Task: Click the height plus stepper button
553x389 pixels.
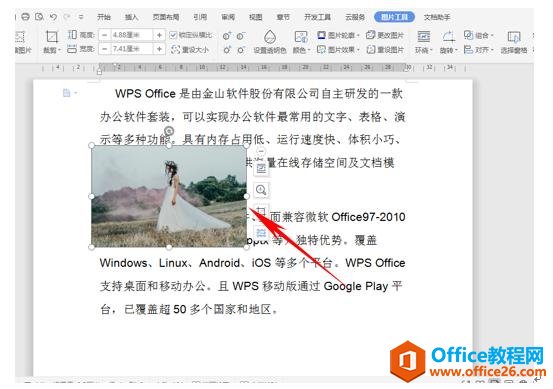Action: [x=159, y=35]
